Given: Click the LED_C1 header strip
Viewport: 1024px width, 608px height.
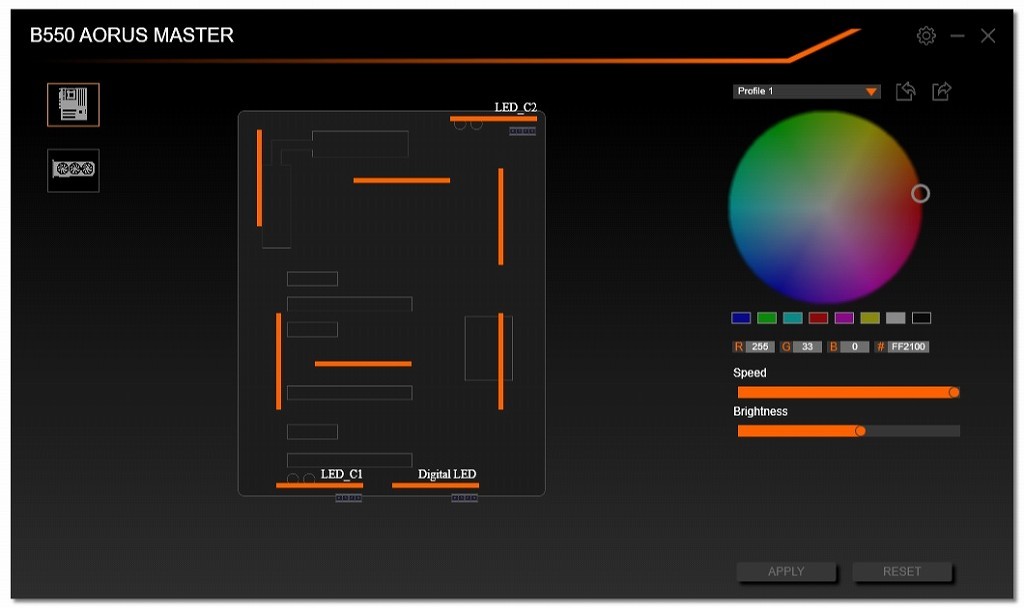Looking at the screenshot, I should tap(319, 485).
